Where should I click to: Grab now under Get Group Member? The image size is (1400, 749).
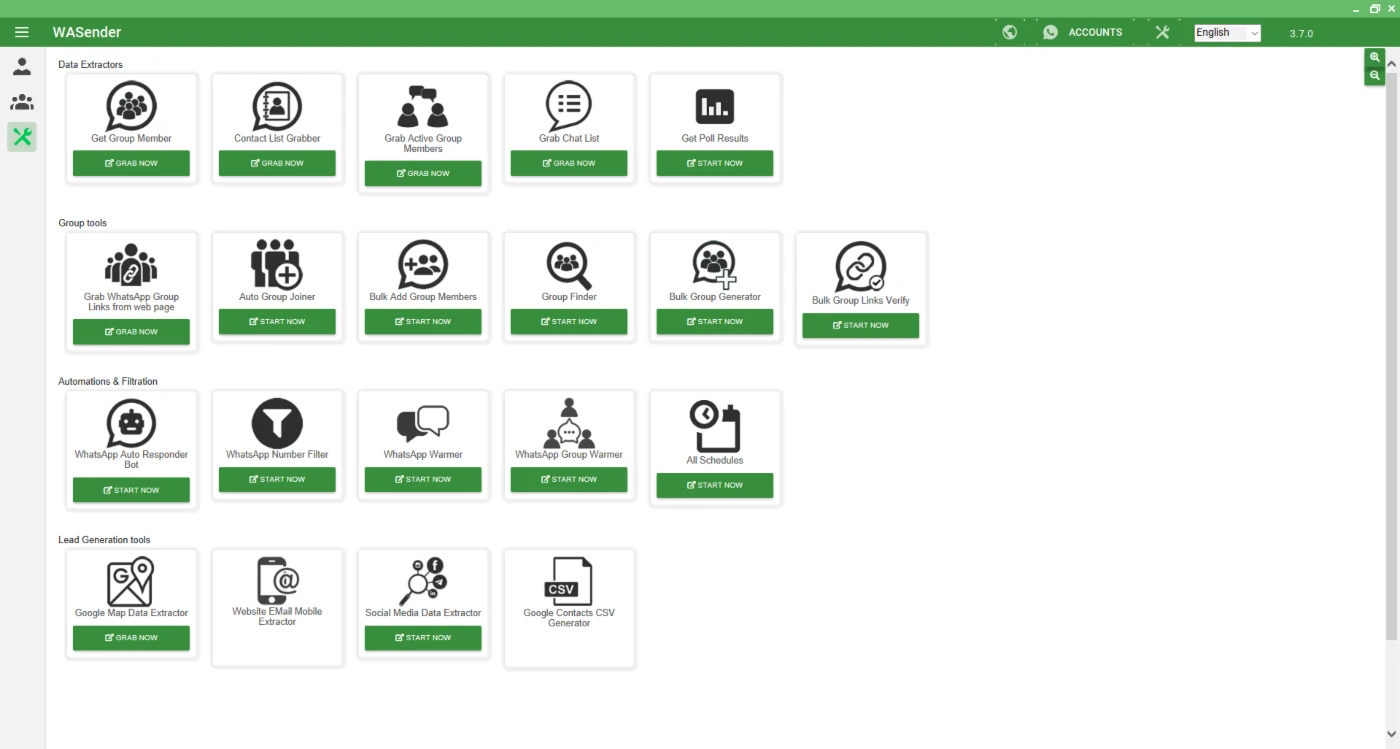[131, 163]
